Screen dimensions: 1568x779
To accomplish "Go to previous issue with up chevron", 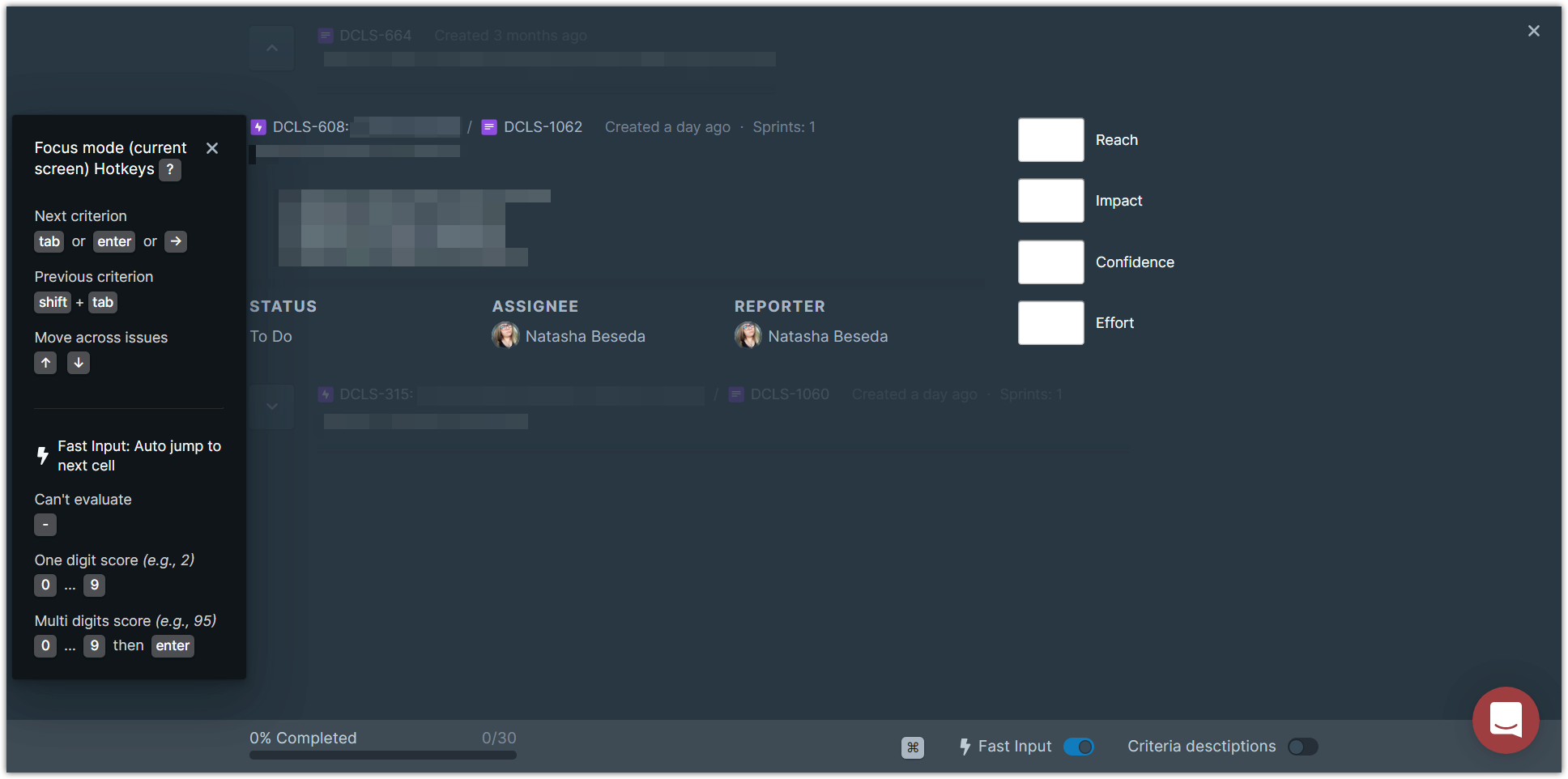I will (272, 49).
